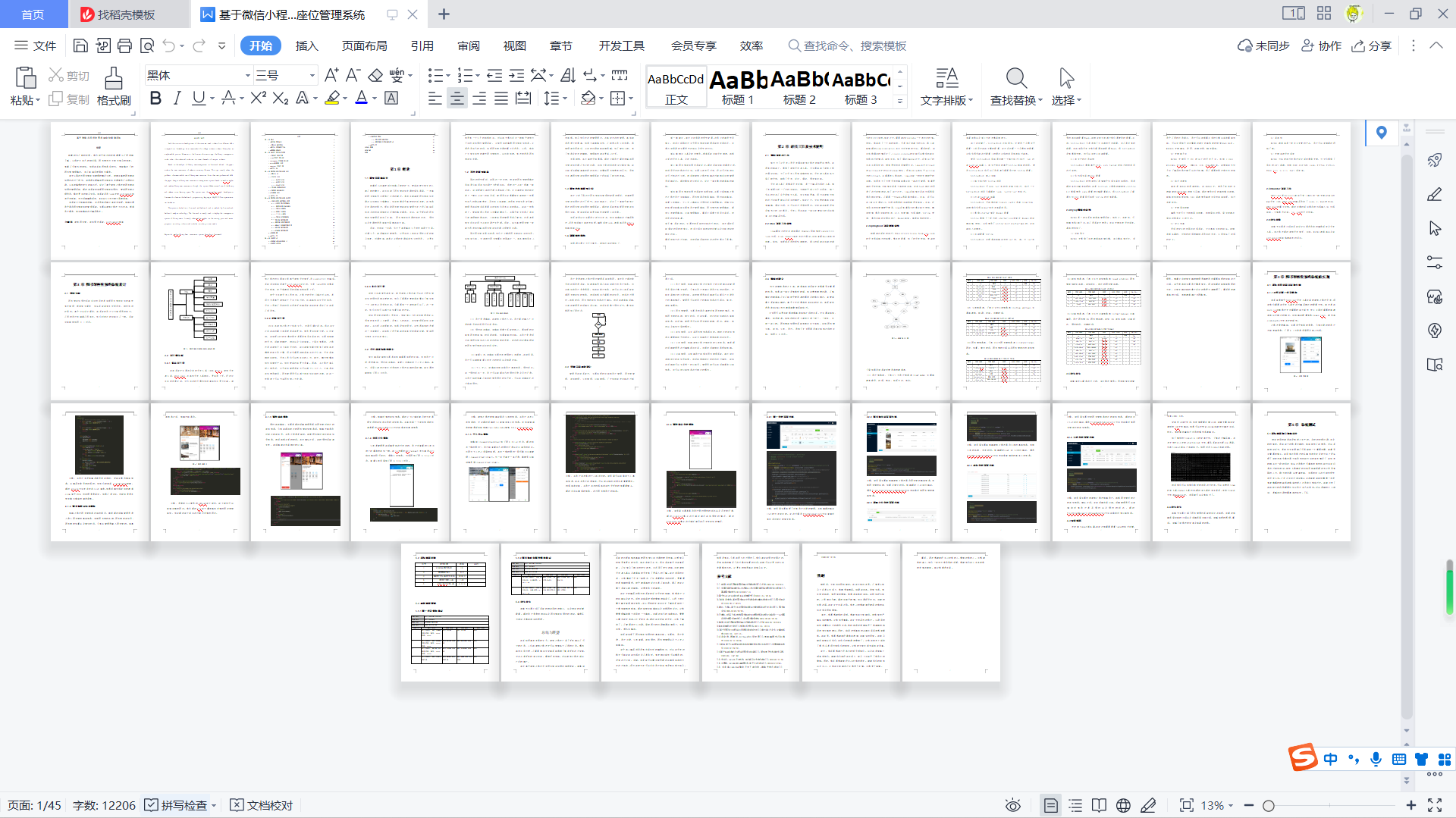The width and height of the screenshot is (1456, 818).
Task: Set paragraph alignment to left
Action: (435, 98)
